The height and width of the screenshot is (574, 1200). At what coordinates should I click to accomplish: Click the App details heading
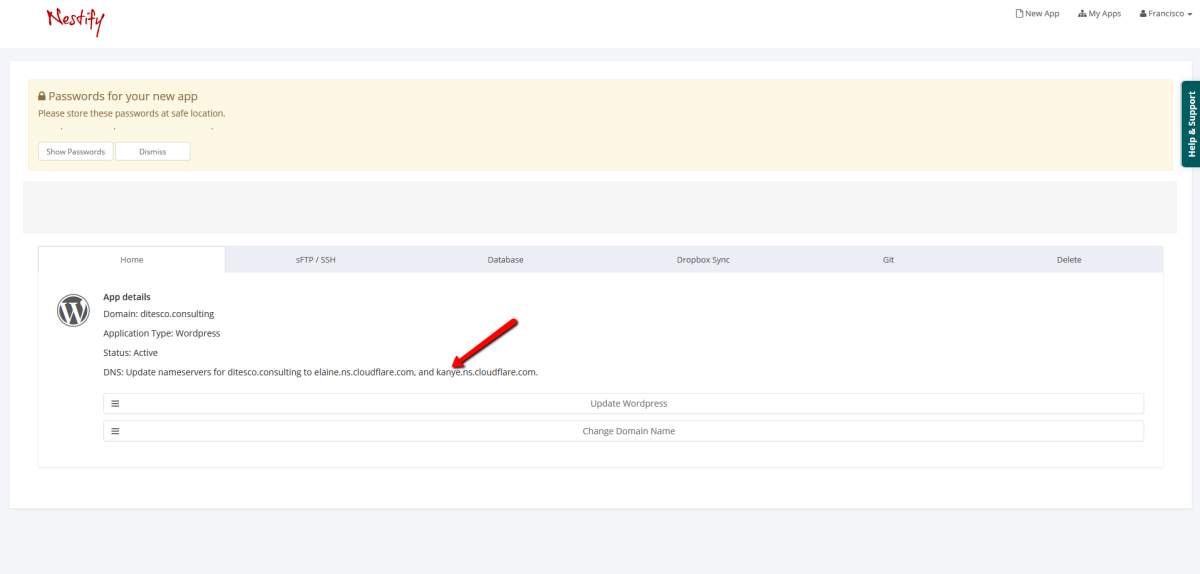pyautogui.click(x=127, y=298)
